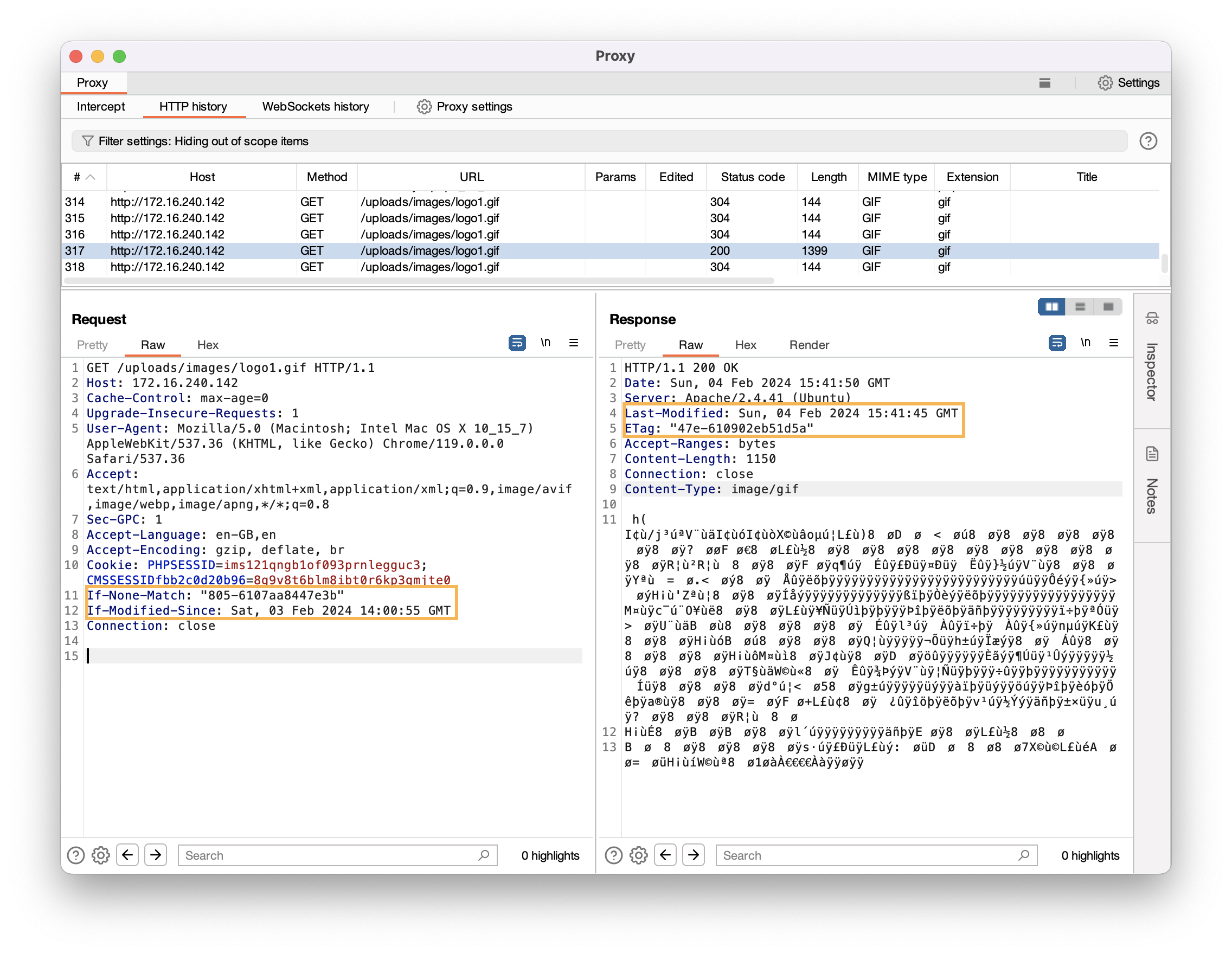Image resolution: width=1232 pixels, height=954 pixels.
Task: Click the filter funnel icon
Action: [87, 141]
